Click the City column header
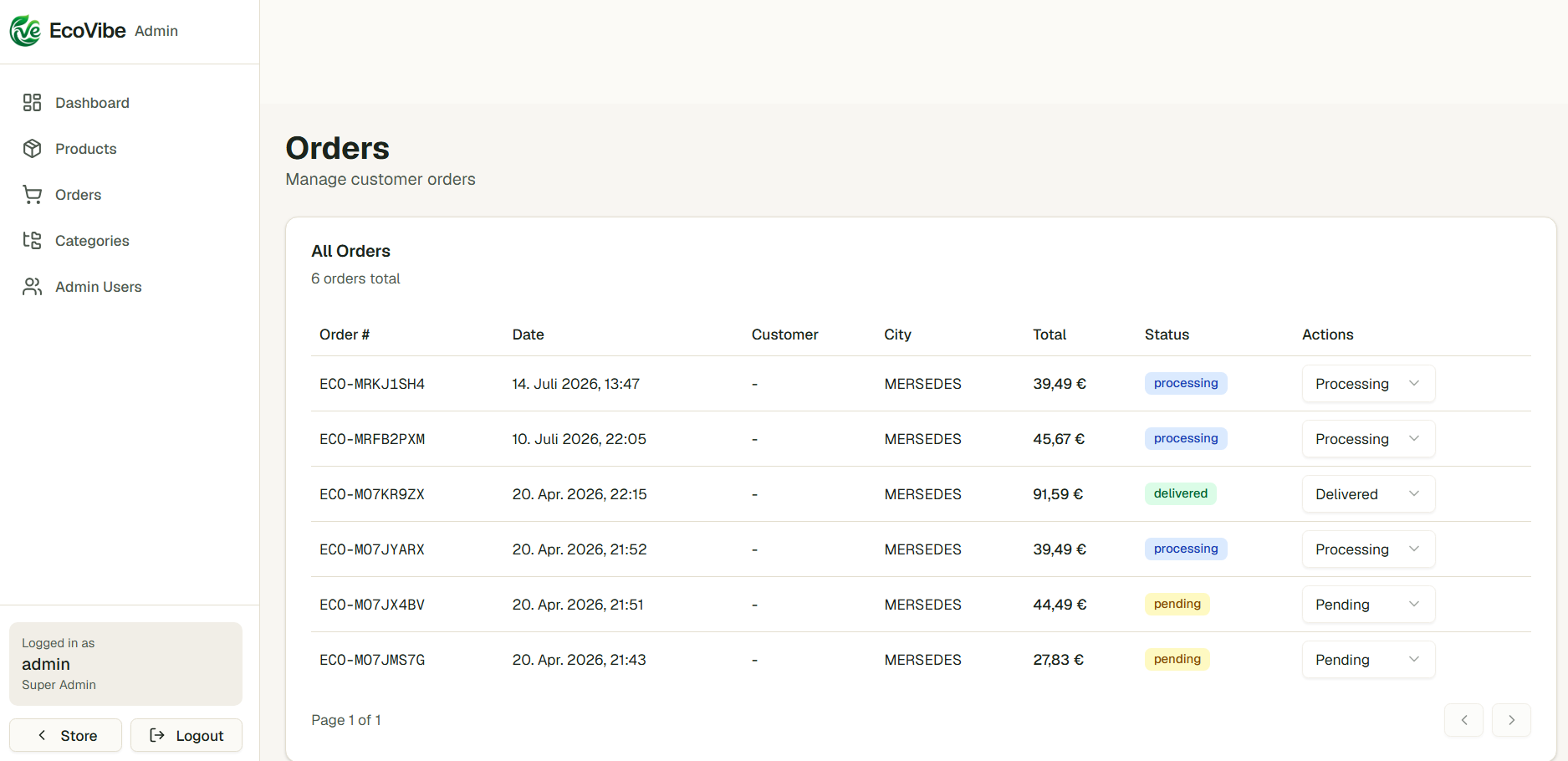 pyautogui.click(x=897, y=335)
